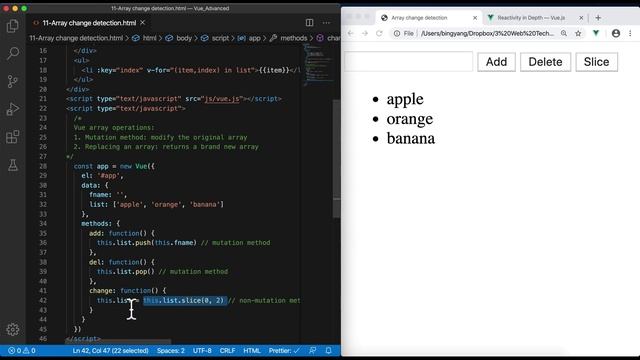The image size is (640, 360).
Task: Click the editor vertical scrollbar
Action: pyautogui.click(x=336, y=159)
